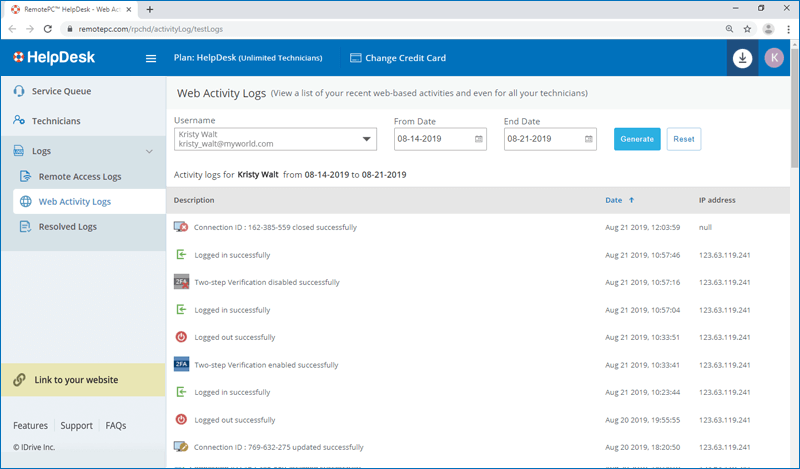Open the user profile avatar K
The image size is (800, 469).
(774, 58)
